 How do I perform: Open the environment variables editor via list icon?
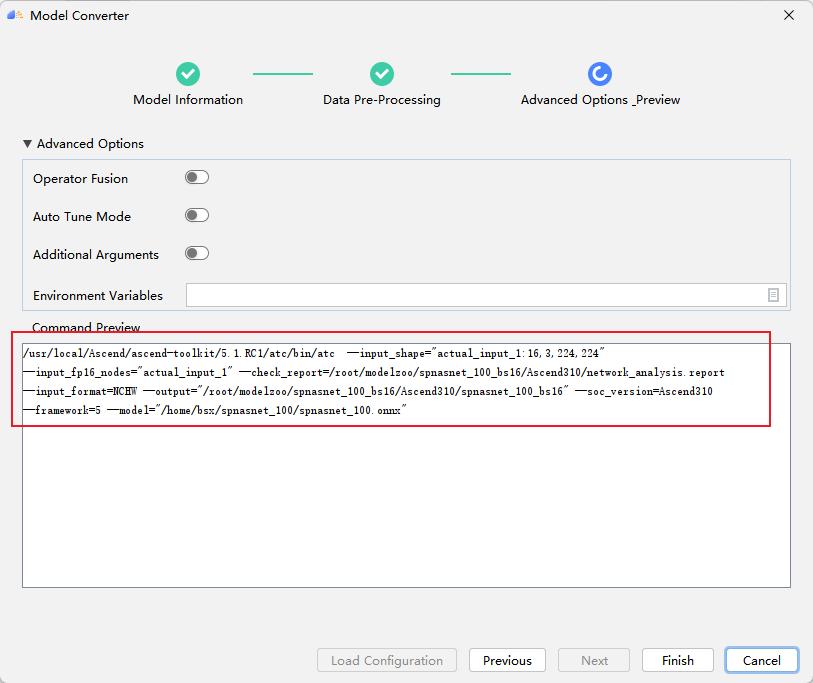(773, 295)
